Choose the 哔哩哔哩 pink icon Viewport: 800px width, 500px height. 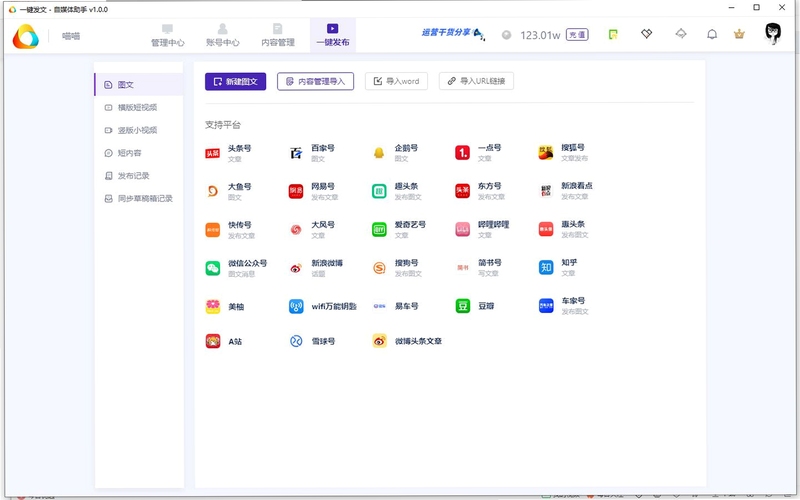point(462,230)
